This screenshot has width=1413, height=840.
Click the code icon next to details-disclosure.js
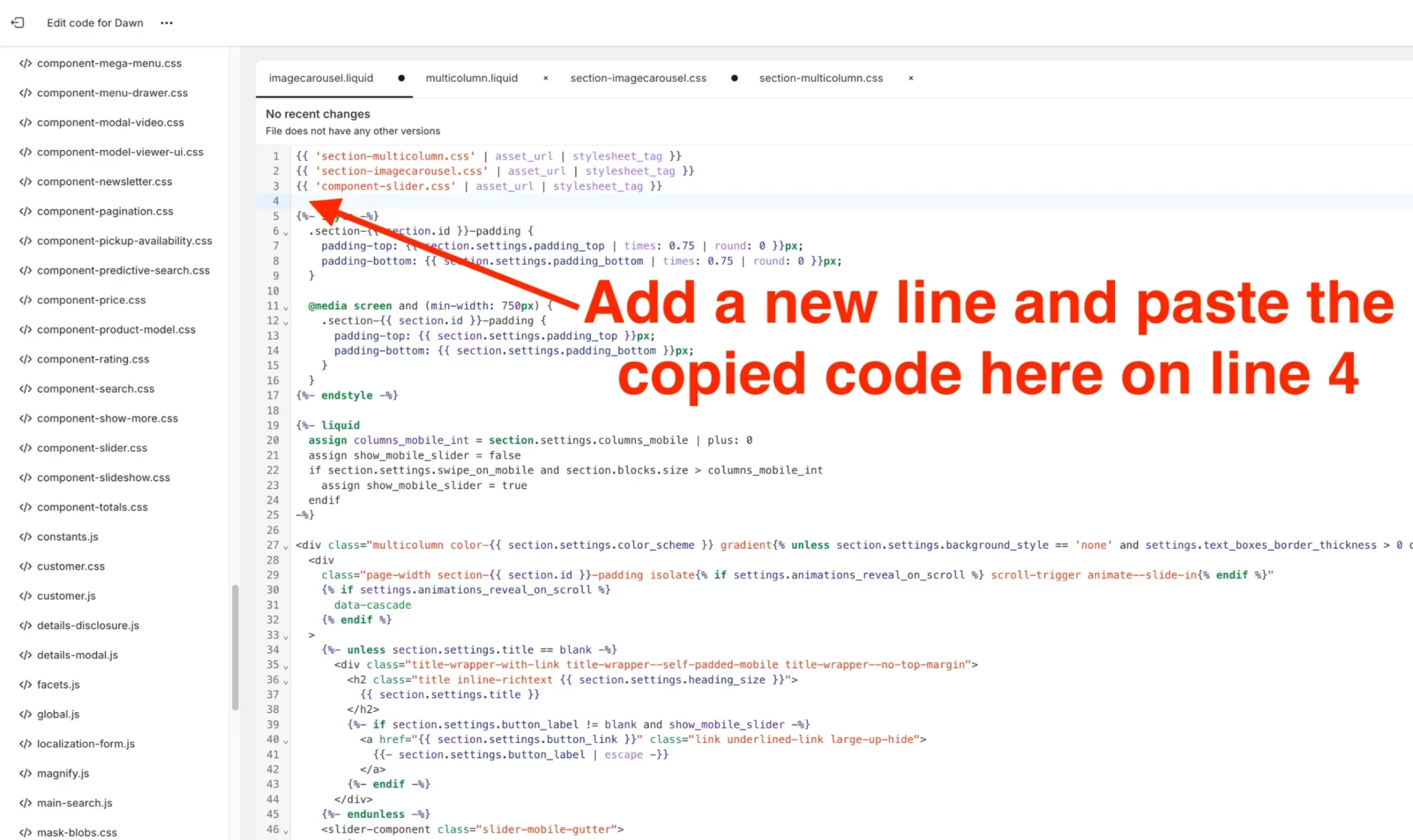[26, 625]
